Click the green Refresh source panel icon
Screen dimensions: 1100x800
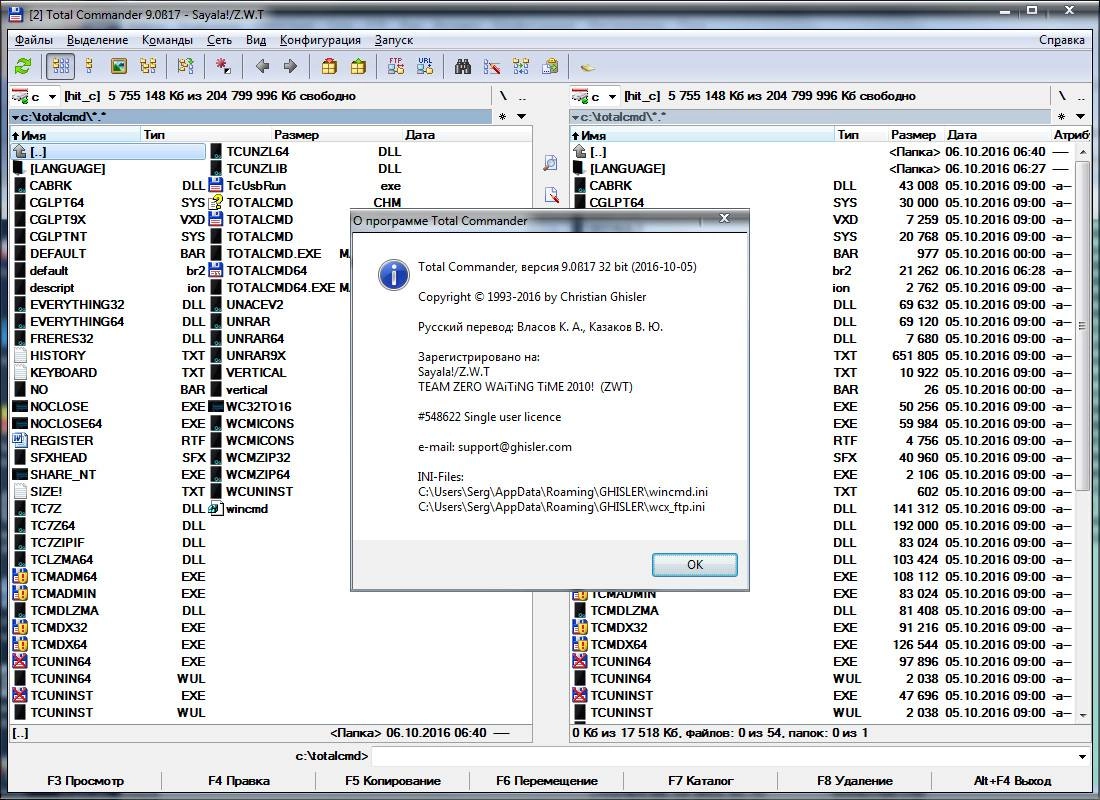pyautogui.click(x=23, y=67)
